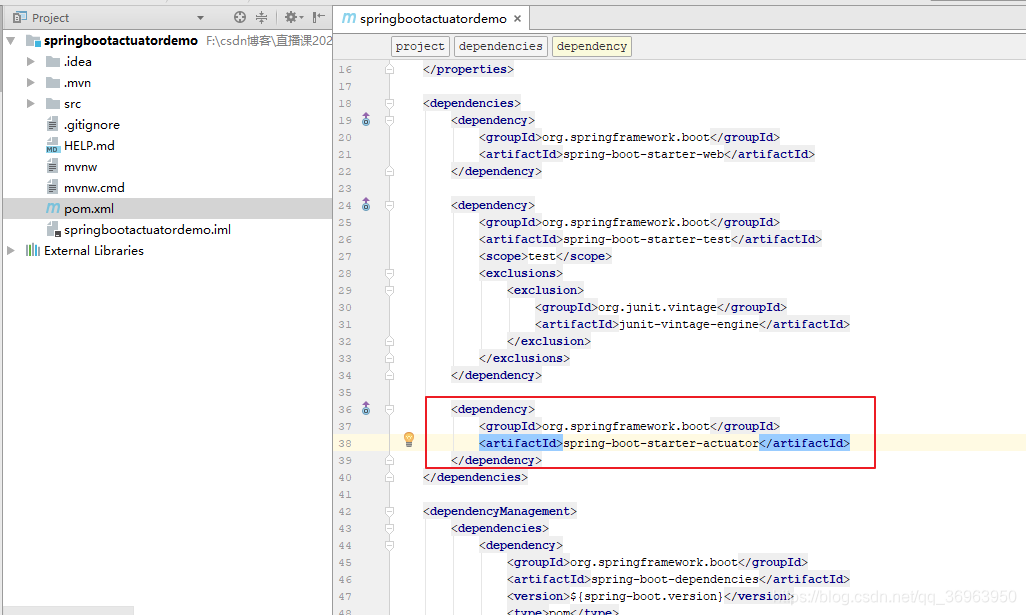
Task: Collapse dependencyManagement fold on line 42
Action: tap(389, 512)
